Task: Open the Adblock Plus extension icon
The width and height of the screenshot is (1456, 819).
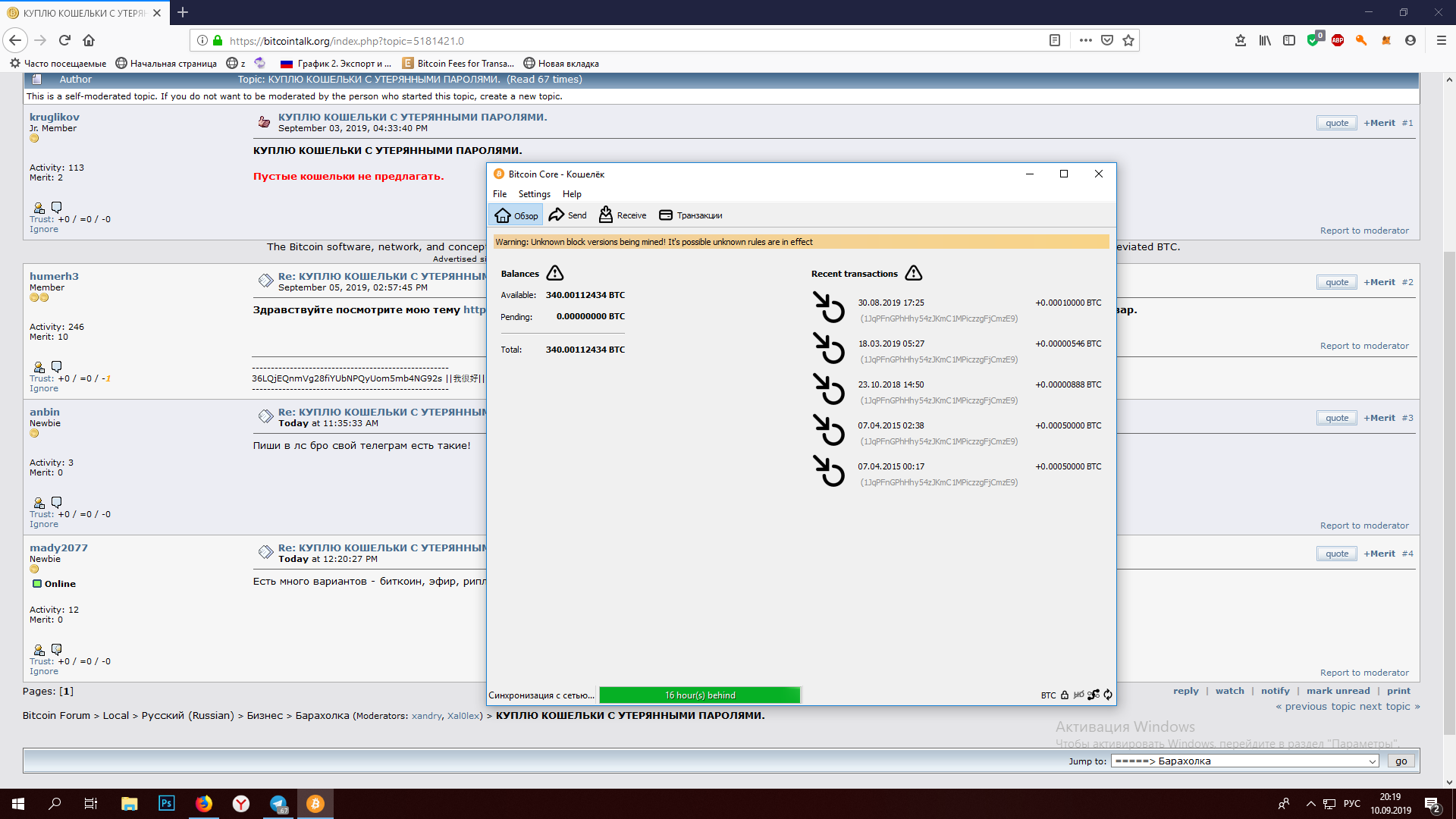Action: 1338,40
